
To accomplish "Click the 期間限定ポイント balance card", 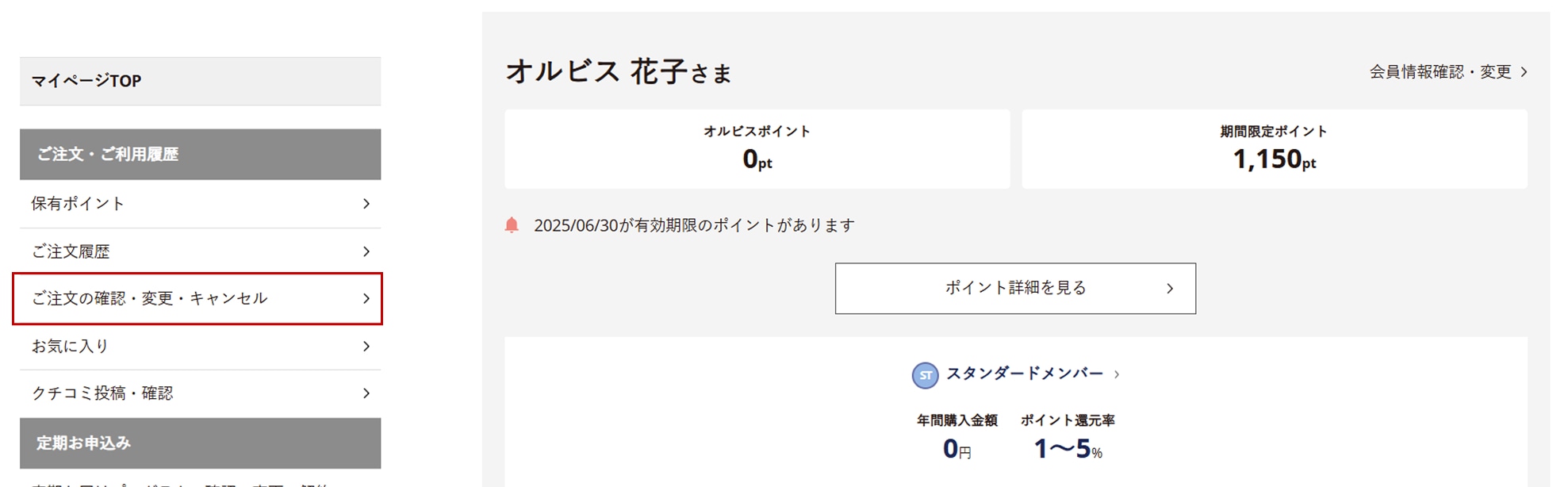I will (1274, 149).
